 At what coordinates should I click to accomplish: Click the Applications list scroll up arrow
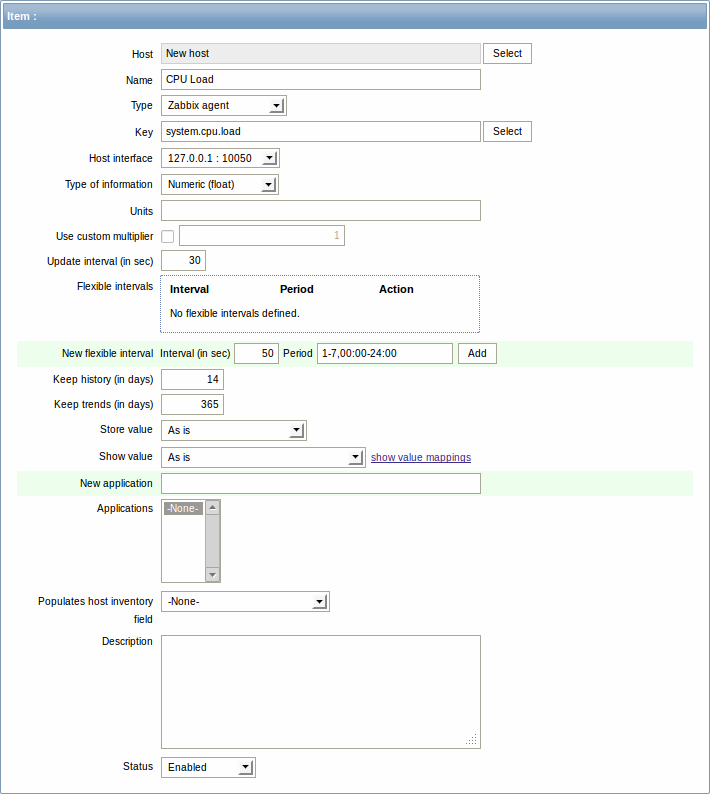coord(213,507)
